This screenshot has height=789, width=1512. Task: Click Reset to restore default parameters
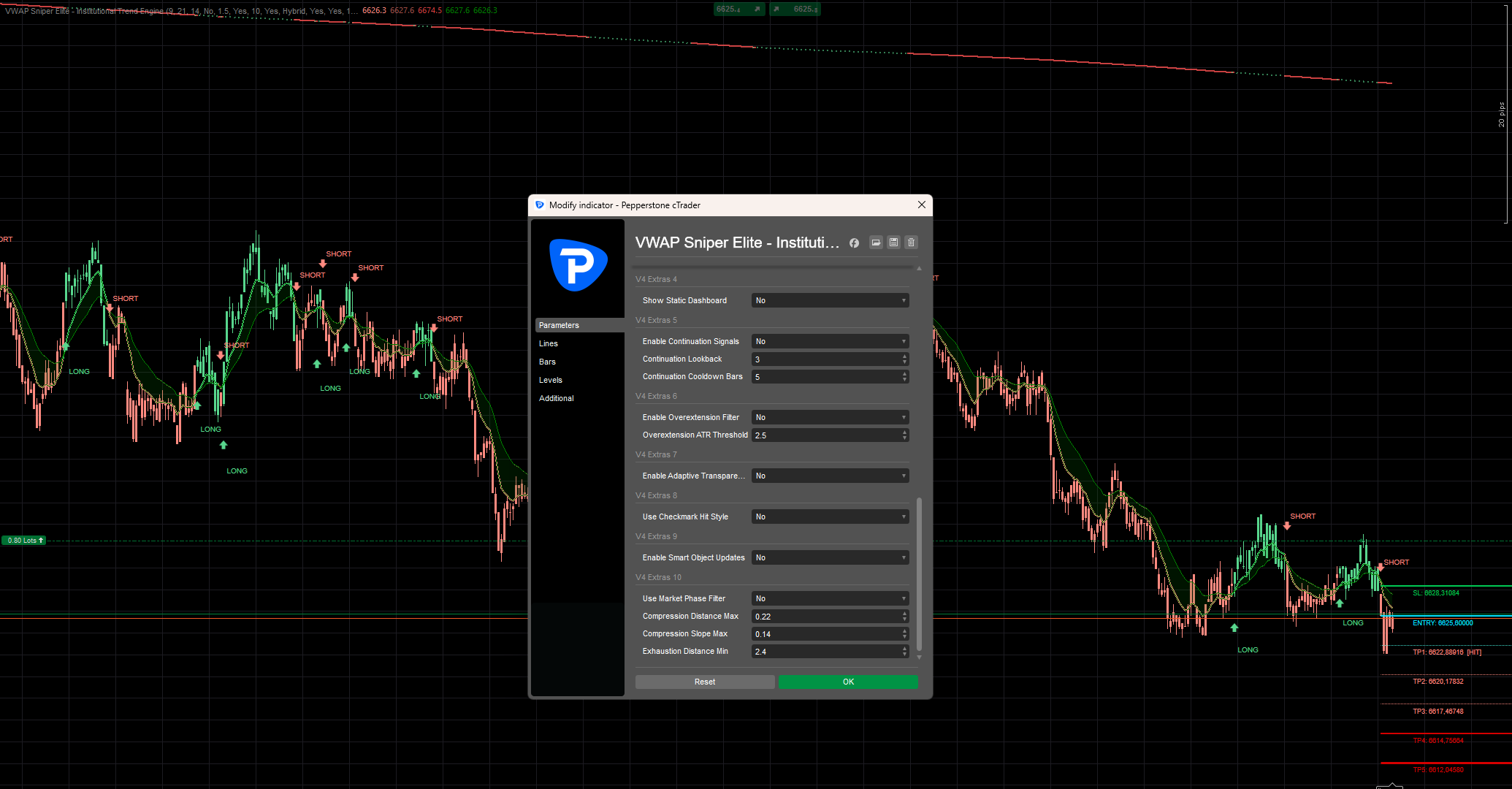(704, 681)
